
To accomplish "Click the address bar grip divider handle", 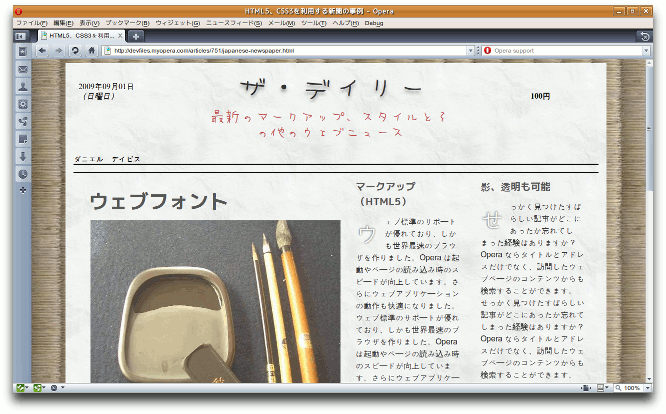I will pos(478,51).
